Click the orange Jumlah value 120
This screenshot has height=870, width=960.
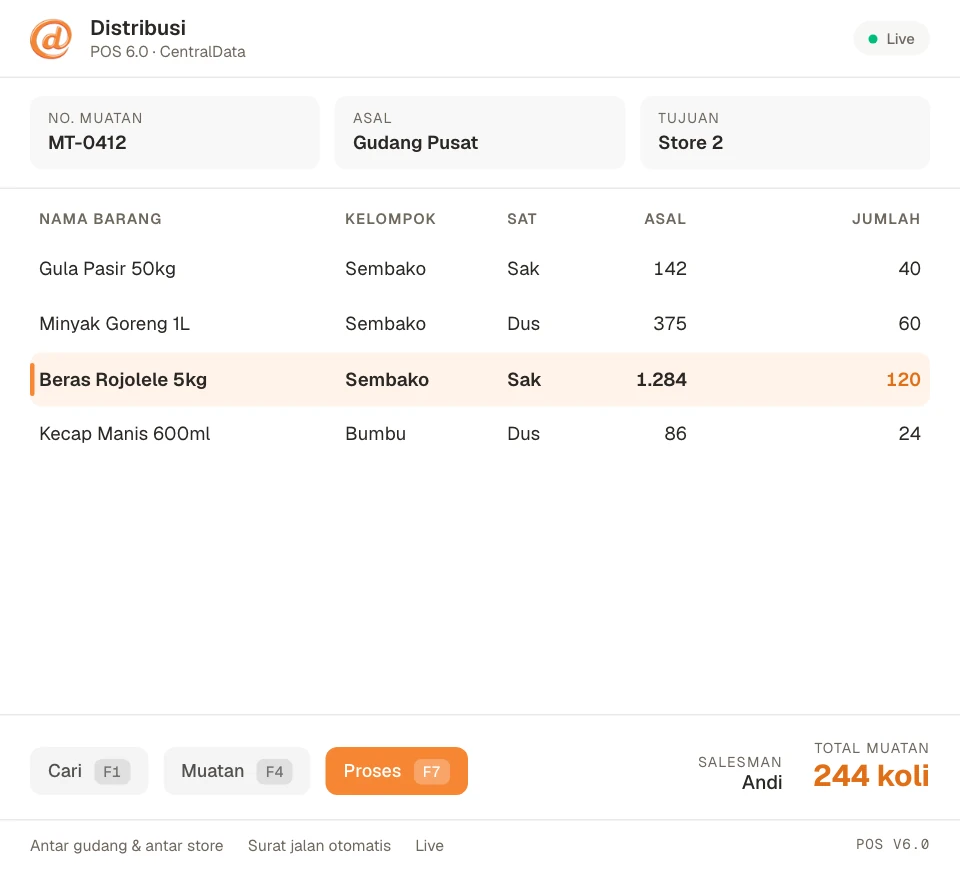(903, 379)
